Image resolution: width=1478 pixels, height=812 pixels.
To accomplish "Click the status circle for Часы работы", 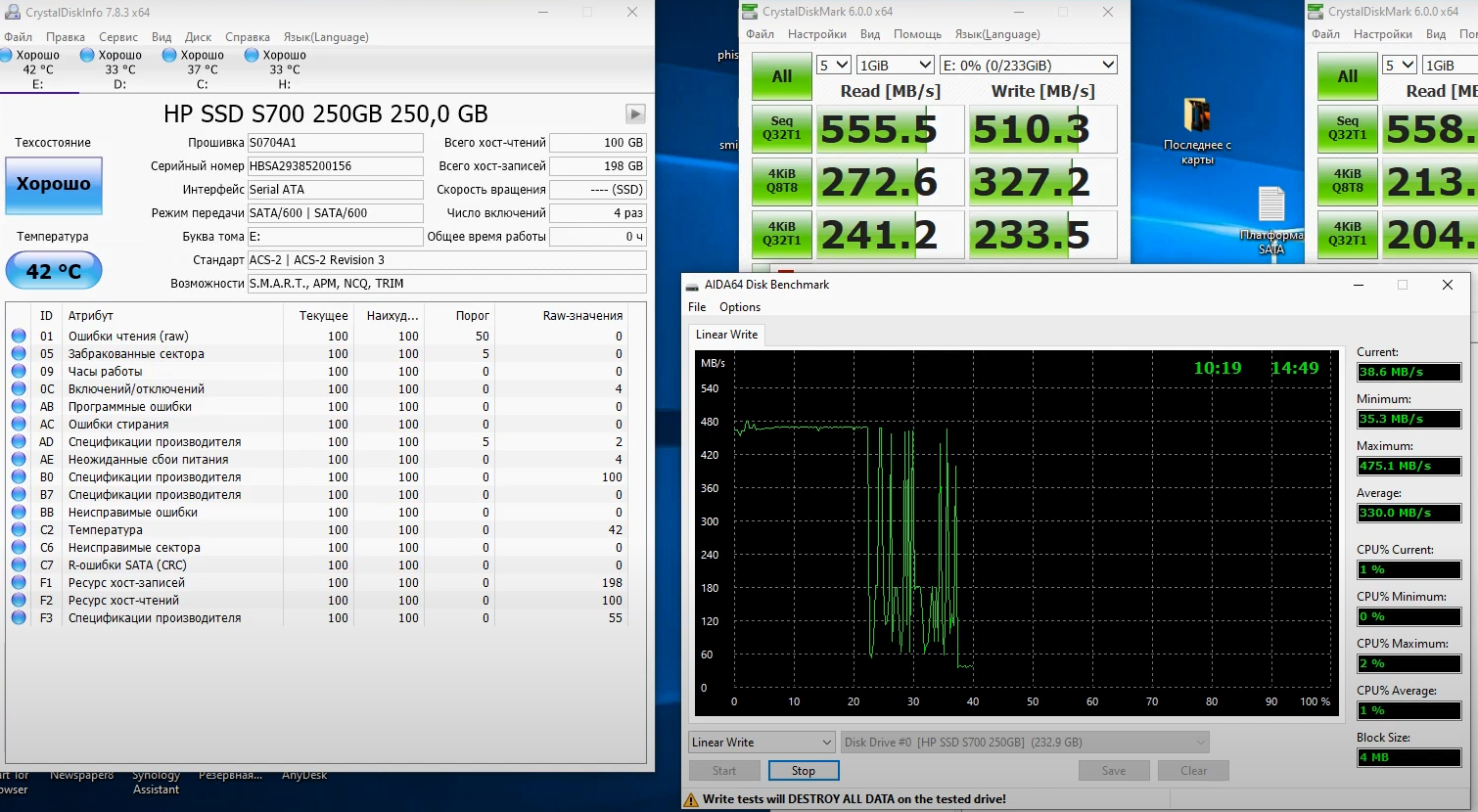I will click(19, 371).
